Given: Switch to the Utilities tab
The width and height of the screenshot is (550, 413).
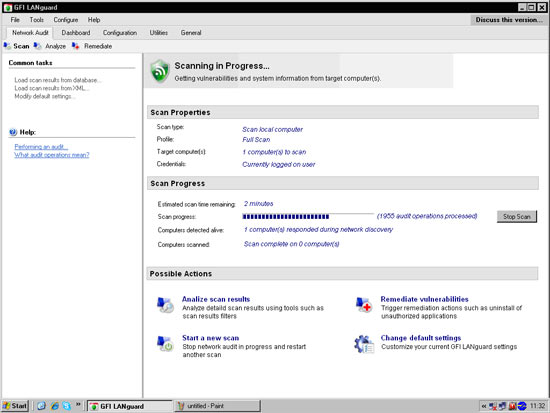Looking at the screenshot, I should point(159,33).
